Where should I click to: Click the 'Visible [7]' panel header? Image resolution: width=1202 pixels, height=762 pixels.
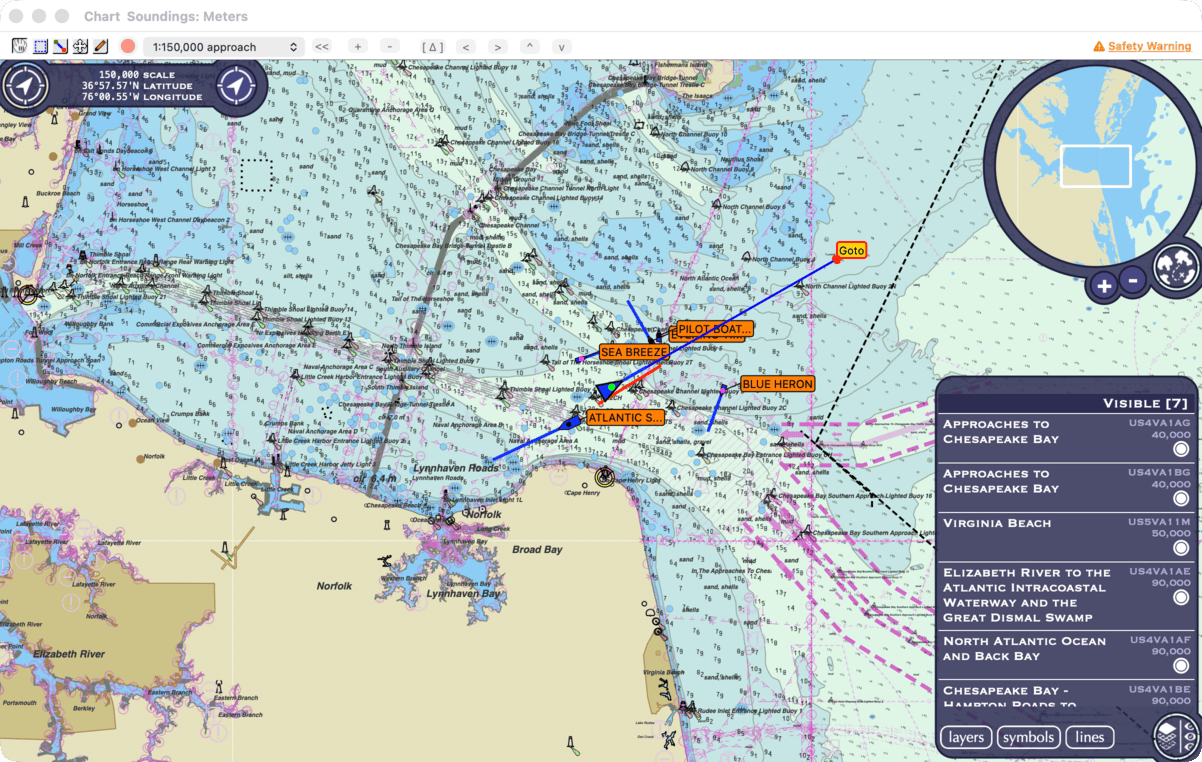pyautogui.click(x=1066, y=403)
